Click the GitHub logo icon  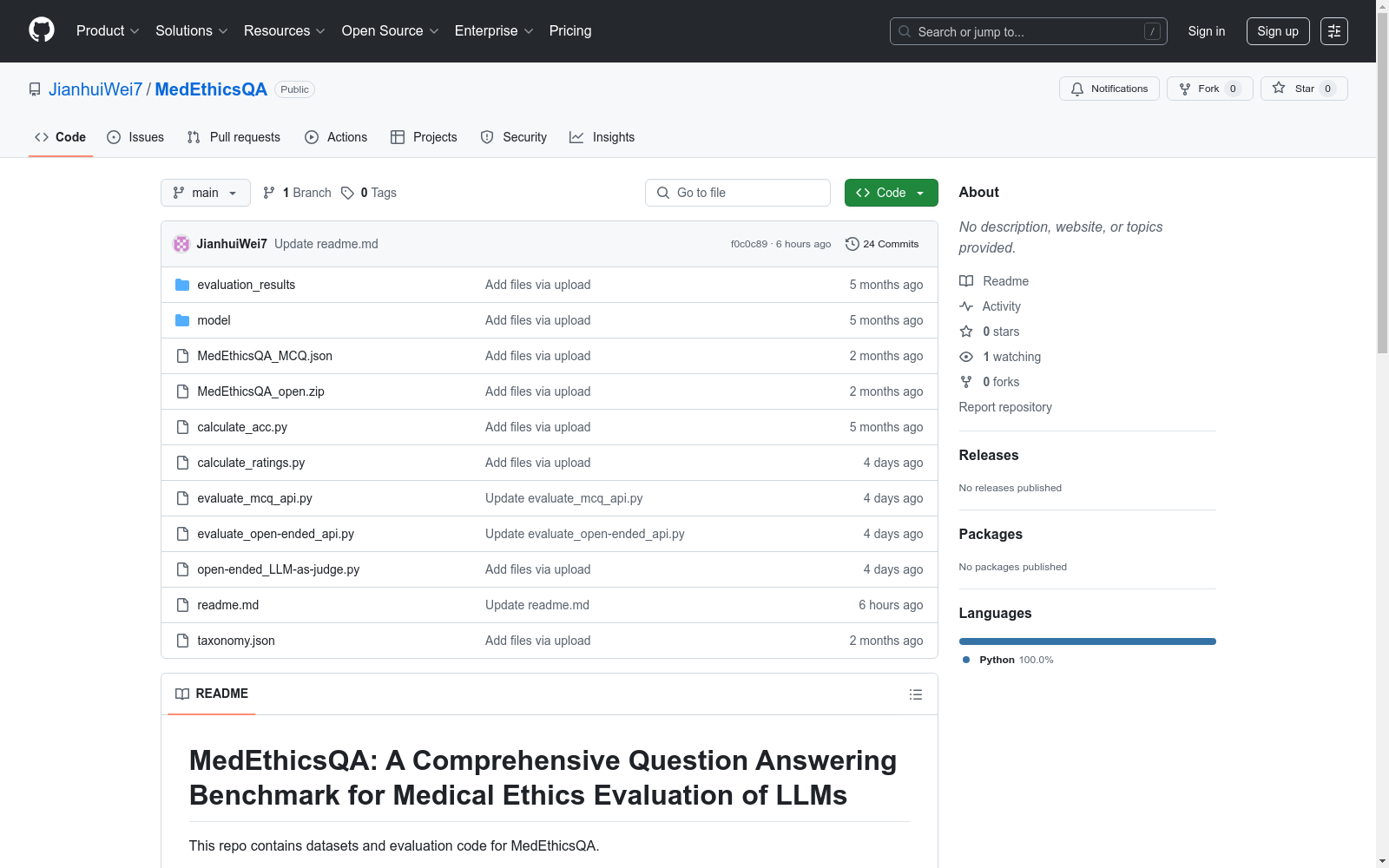[42, 30]
